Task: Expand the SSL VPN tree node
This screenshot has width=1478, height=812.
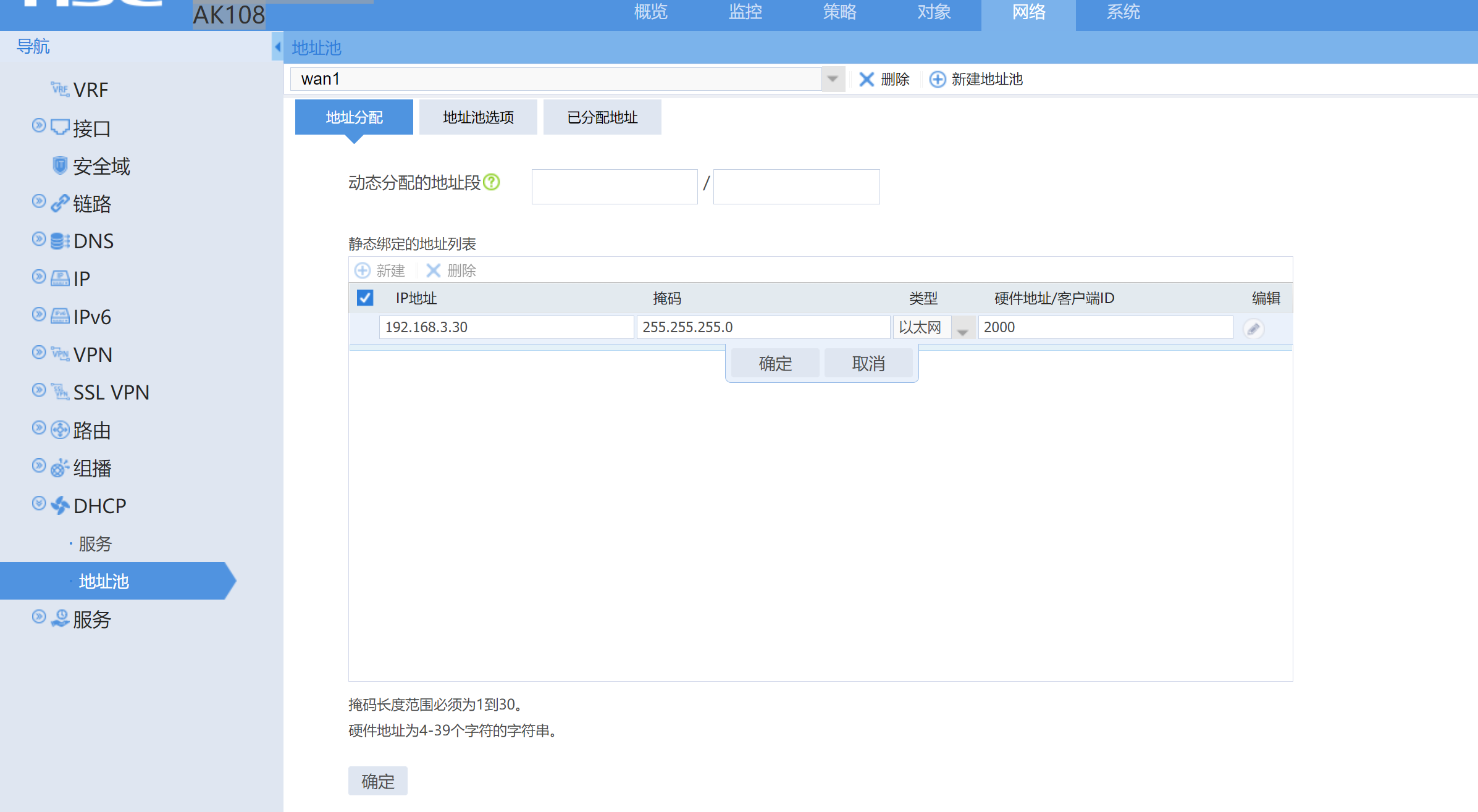Action: (x=39, y=390)
